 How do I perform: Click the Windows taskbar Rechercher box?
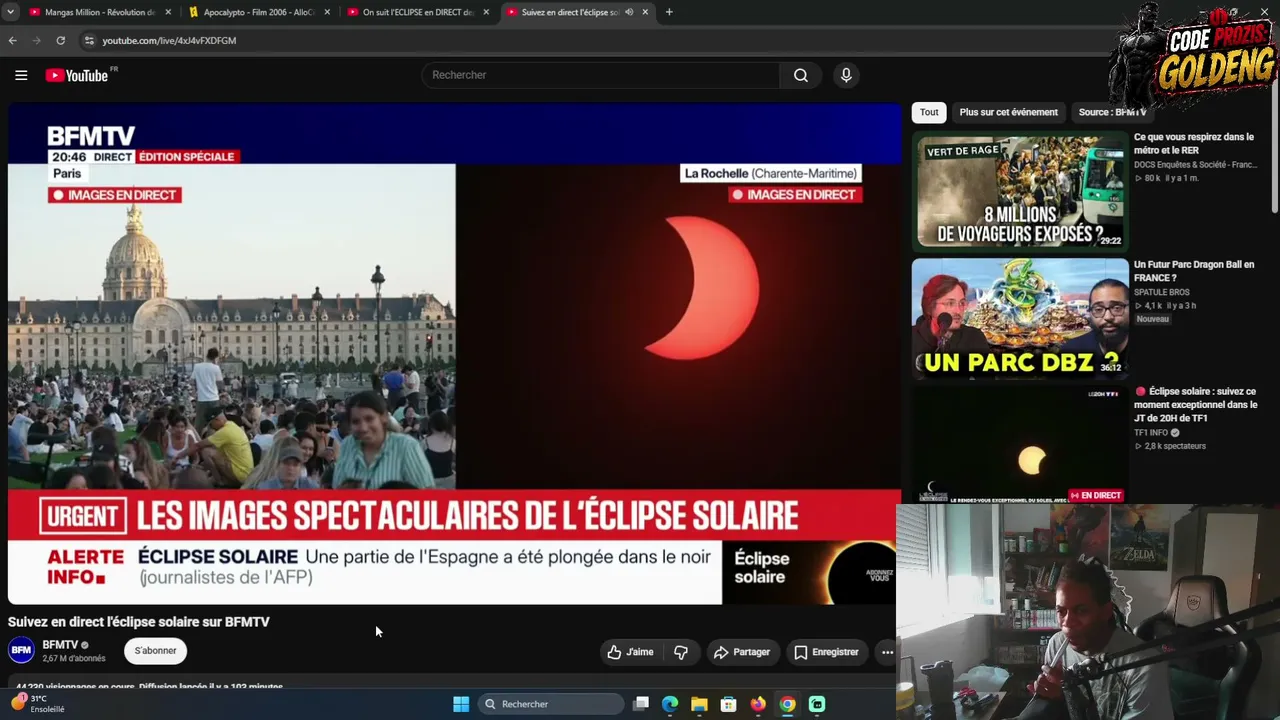tap(552, 704)
